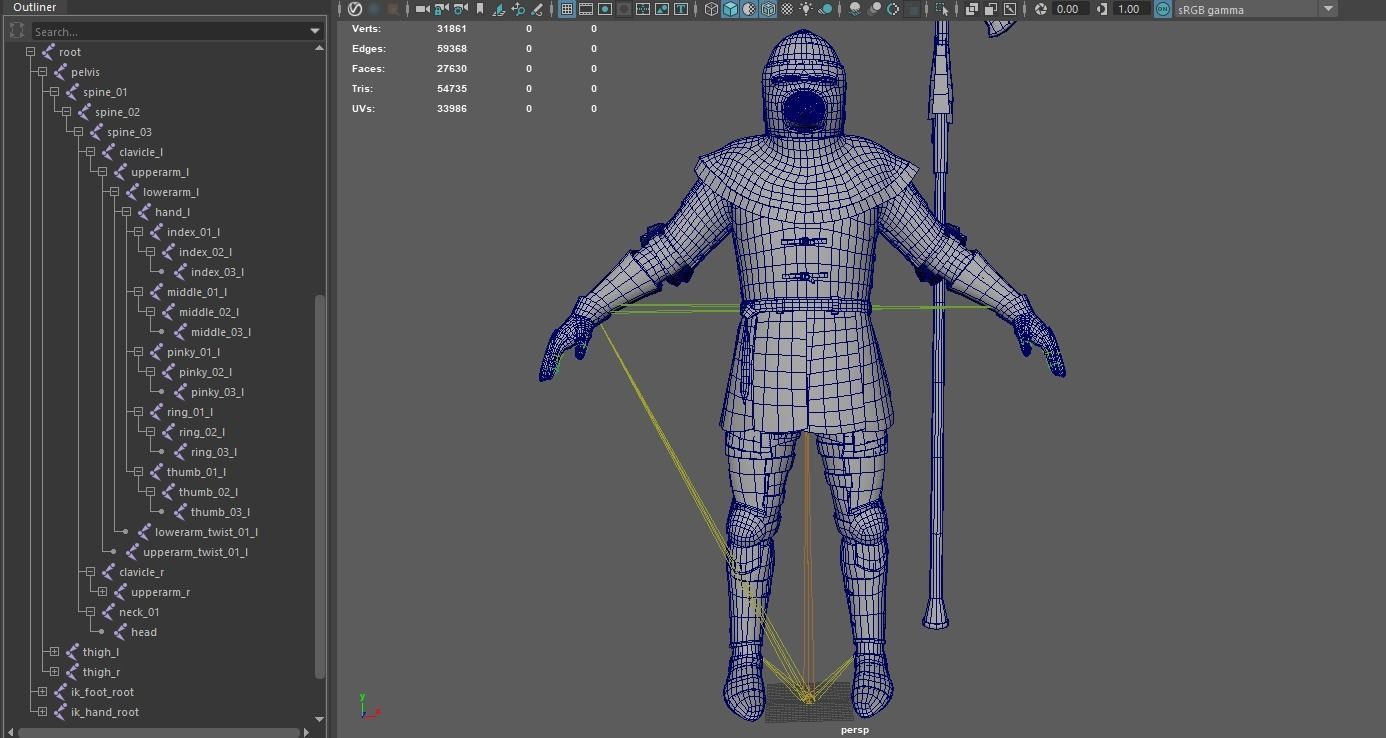Click the Shadows icon
This screenshot has height=738, width=1386.
click(x=825, y=9)
